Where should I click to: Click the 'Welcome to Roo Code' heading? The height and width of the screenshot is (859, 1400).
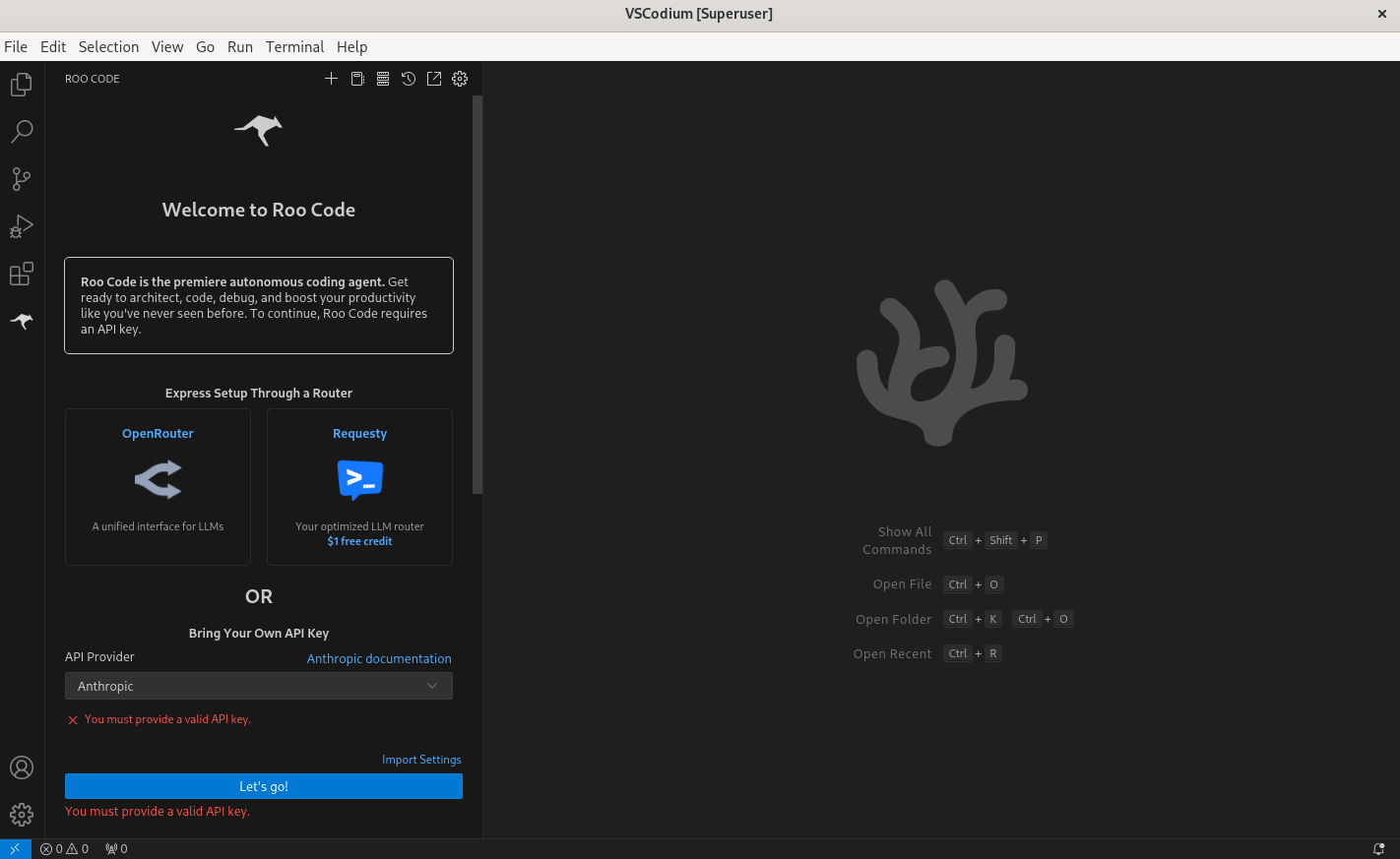tap(259, 210)
